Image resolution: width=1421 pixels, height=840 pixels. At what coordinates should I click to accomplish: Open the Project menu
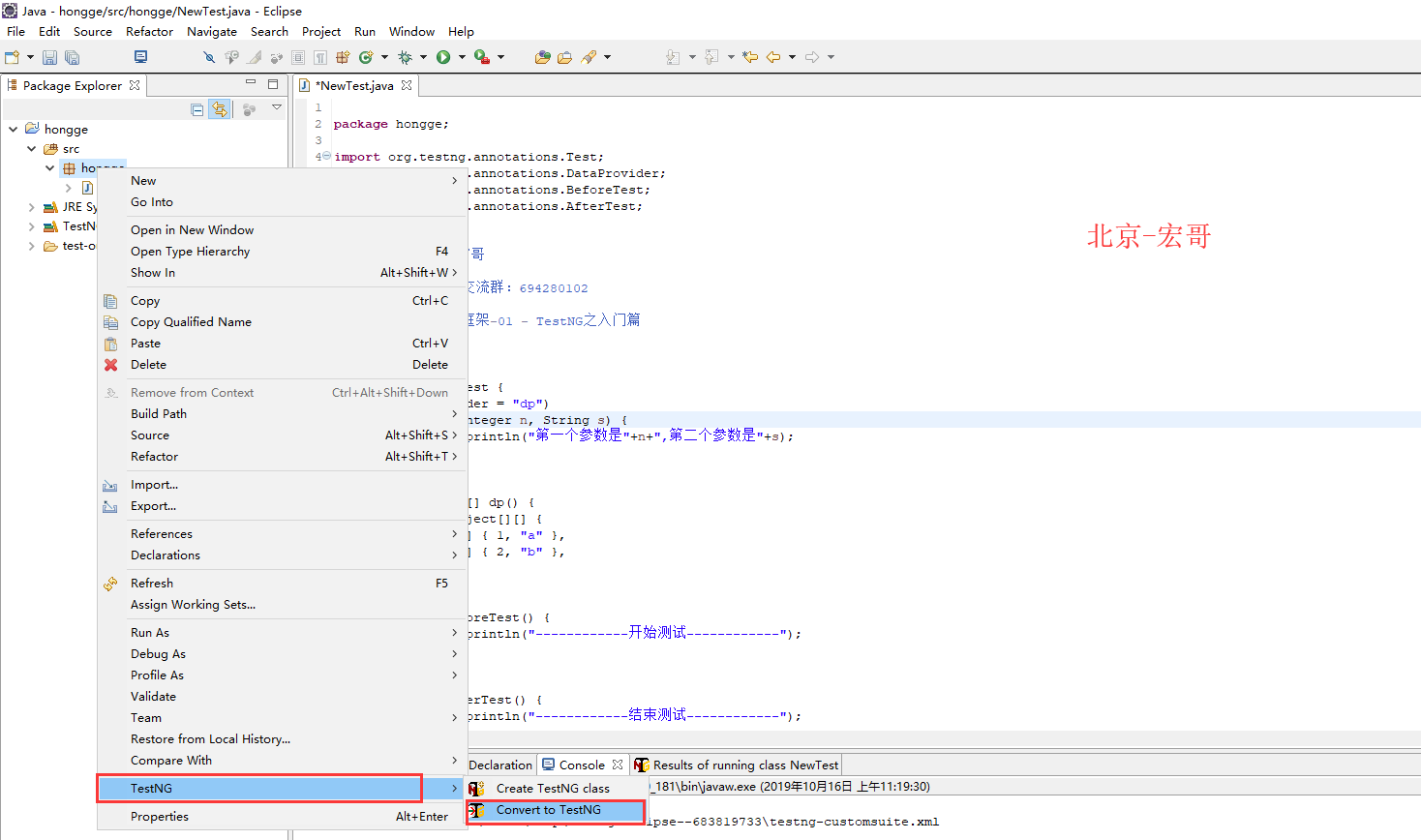pyautogui.click(x=321, y=31)
